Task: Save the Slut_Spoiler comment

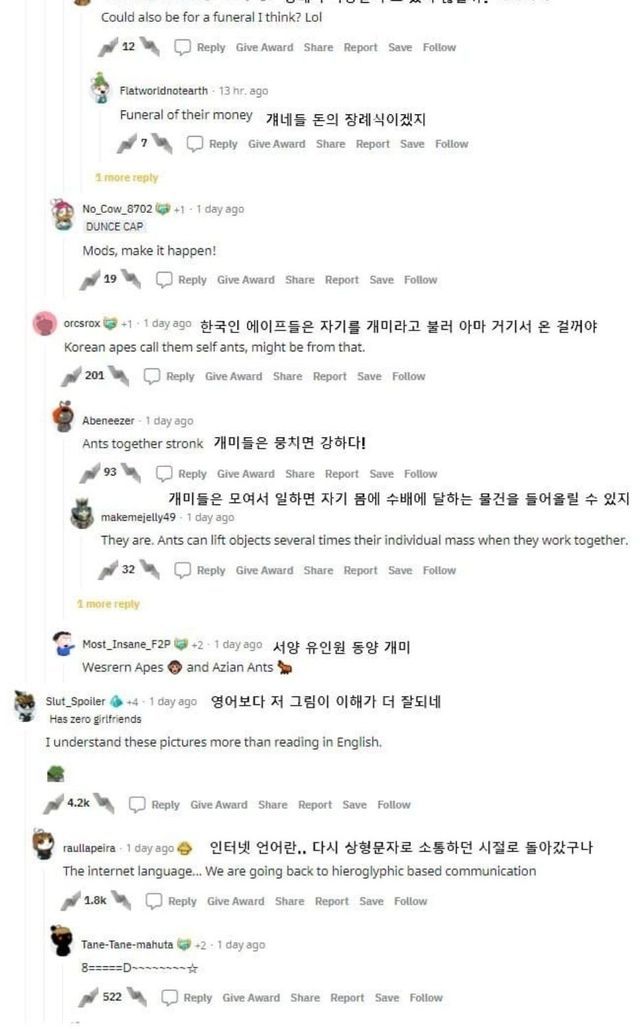Action: click(354, 804)
